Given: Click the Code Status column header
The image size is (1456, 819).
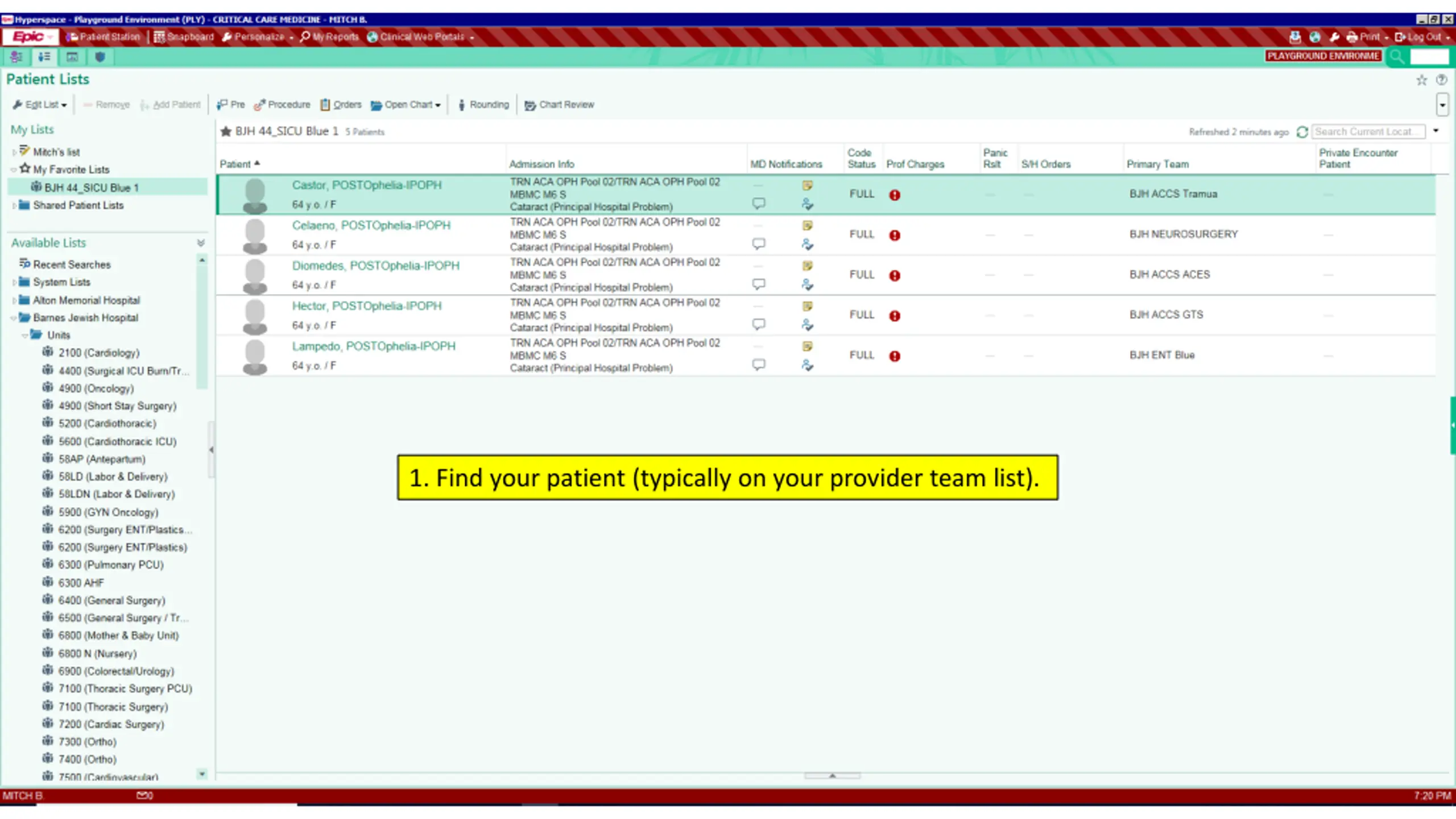Looking at the screenshot, I should pos(861,158).
